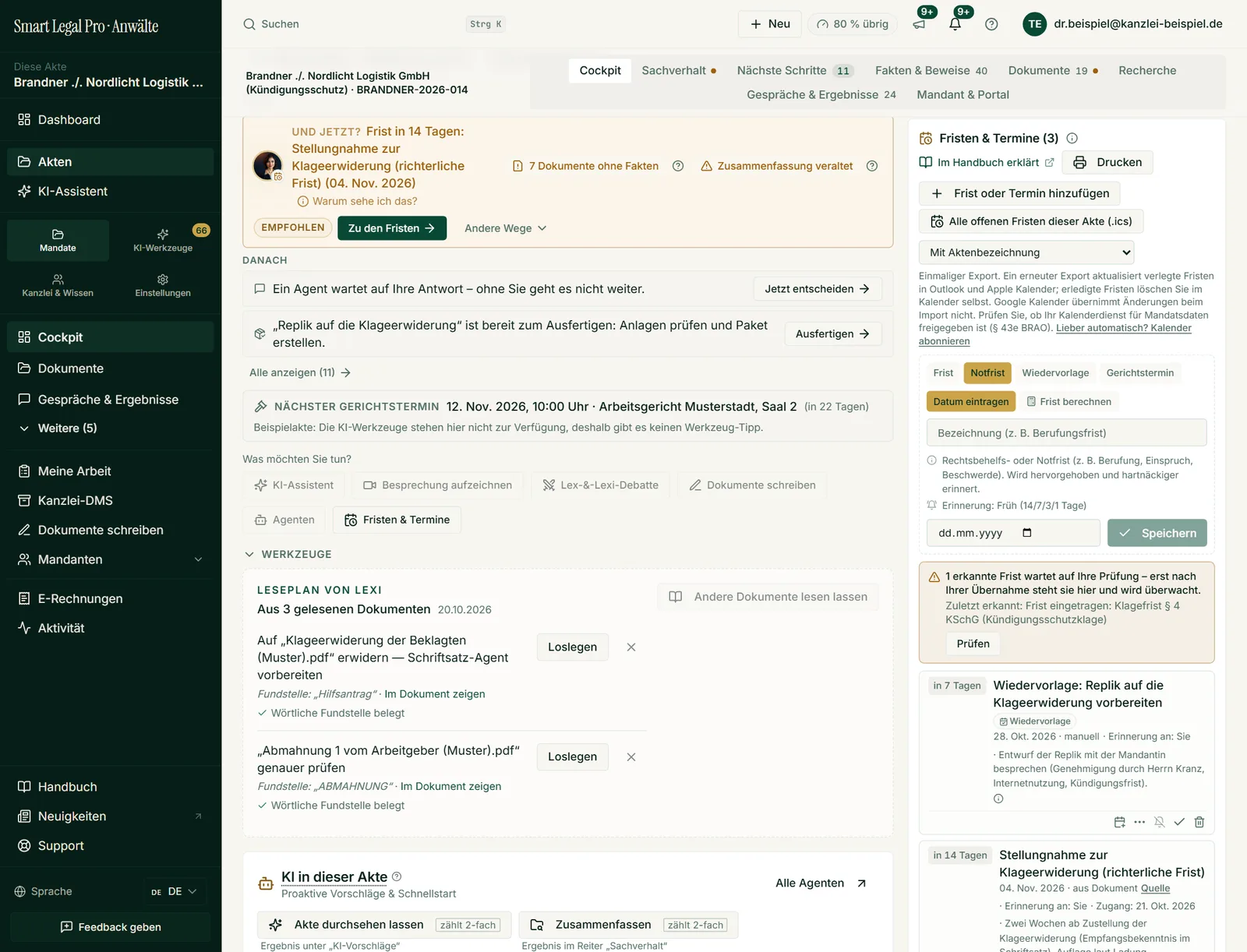Viewport: 1247px width, 952px height.
Task: Expand Weitere (5) in sidebar
Action: coord(111,428)
